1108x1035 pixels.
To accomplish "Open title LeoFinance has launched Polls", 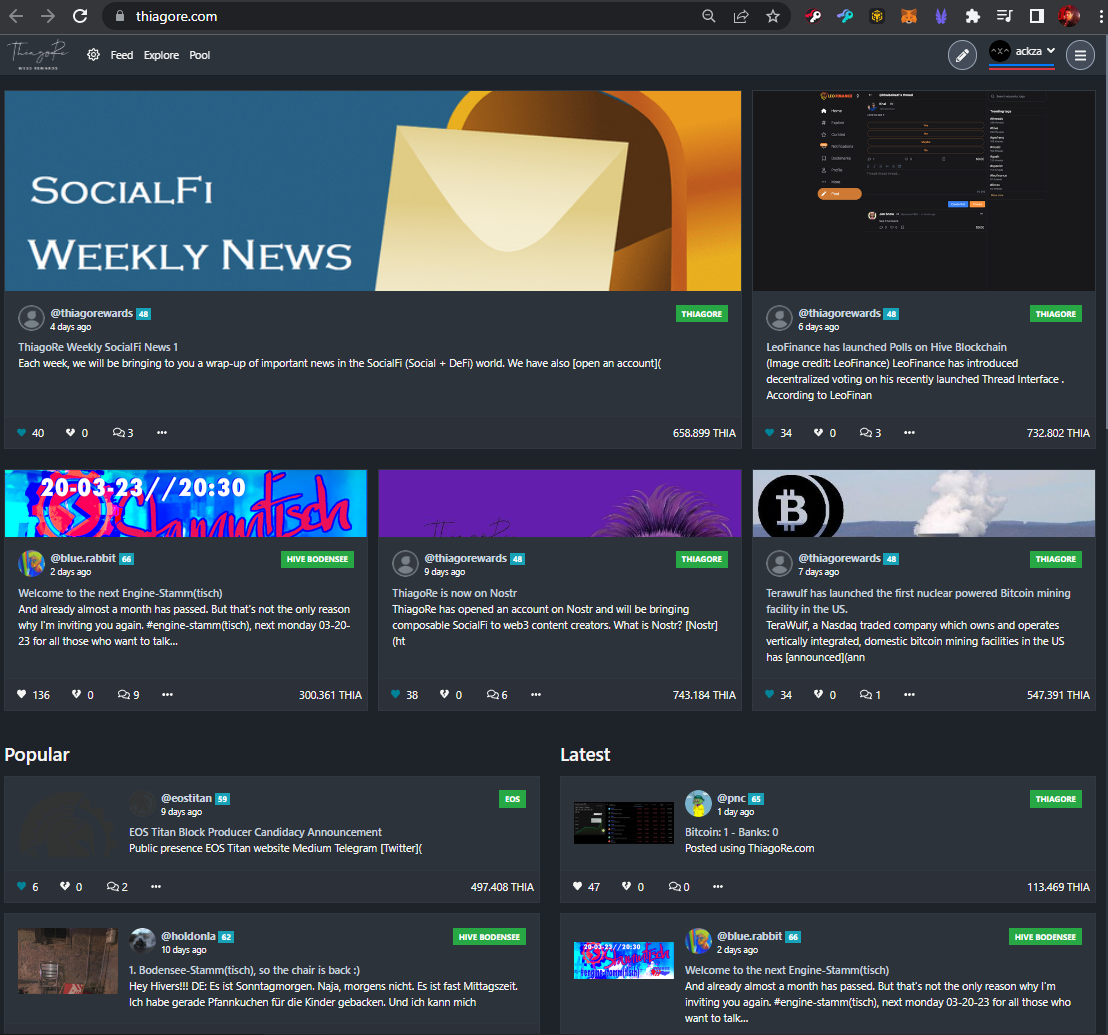I will 886,347.
